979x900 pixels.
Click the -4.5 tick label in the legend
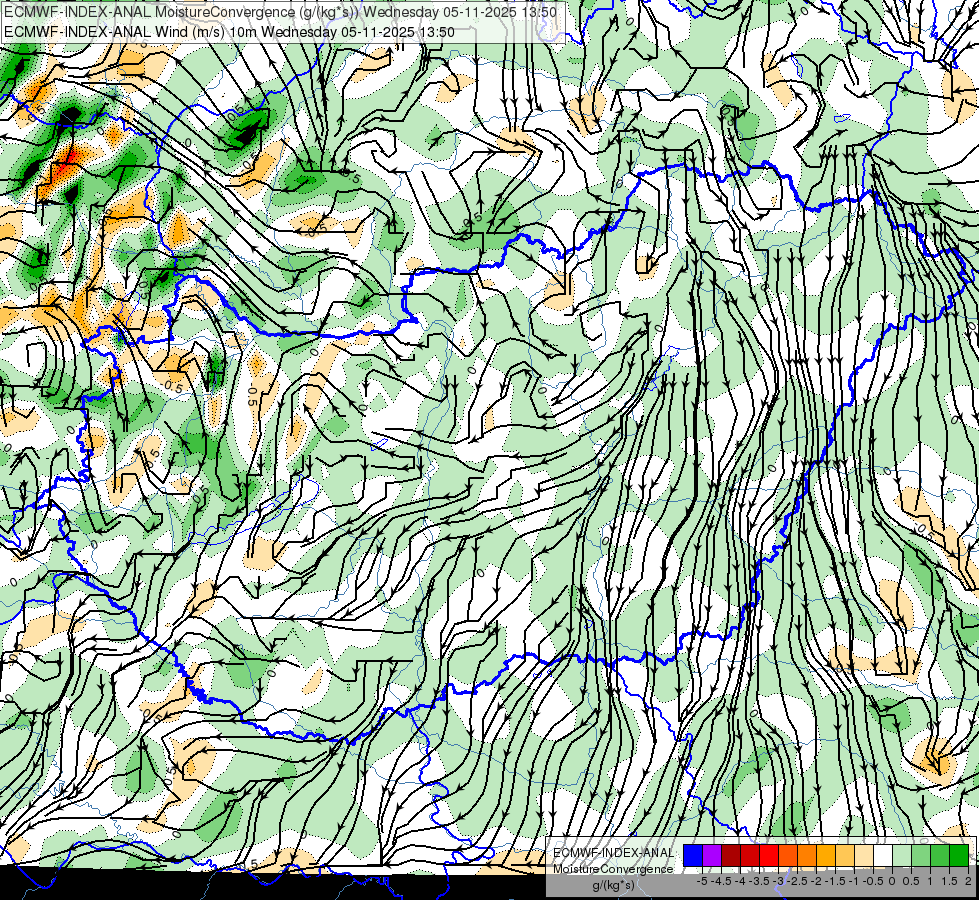click(722, 881)
